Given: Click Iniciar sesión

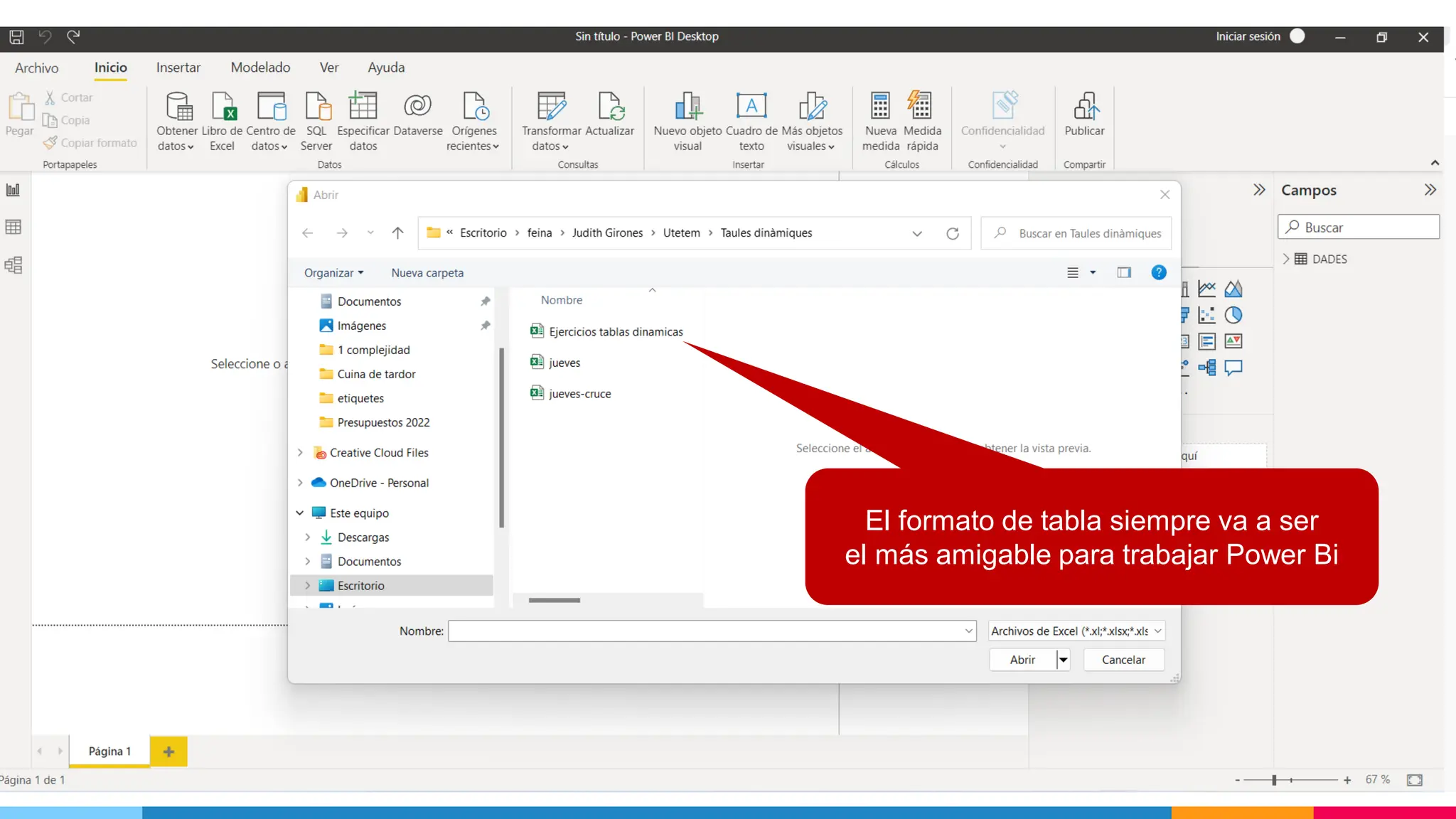Looking at the screenshot, I should (x=1248, y=36).
